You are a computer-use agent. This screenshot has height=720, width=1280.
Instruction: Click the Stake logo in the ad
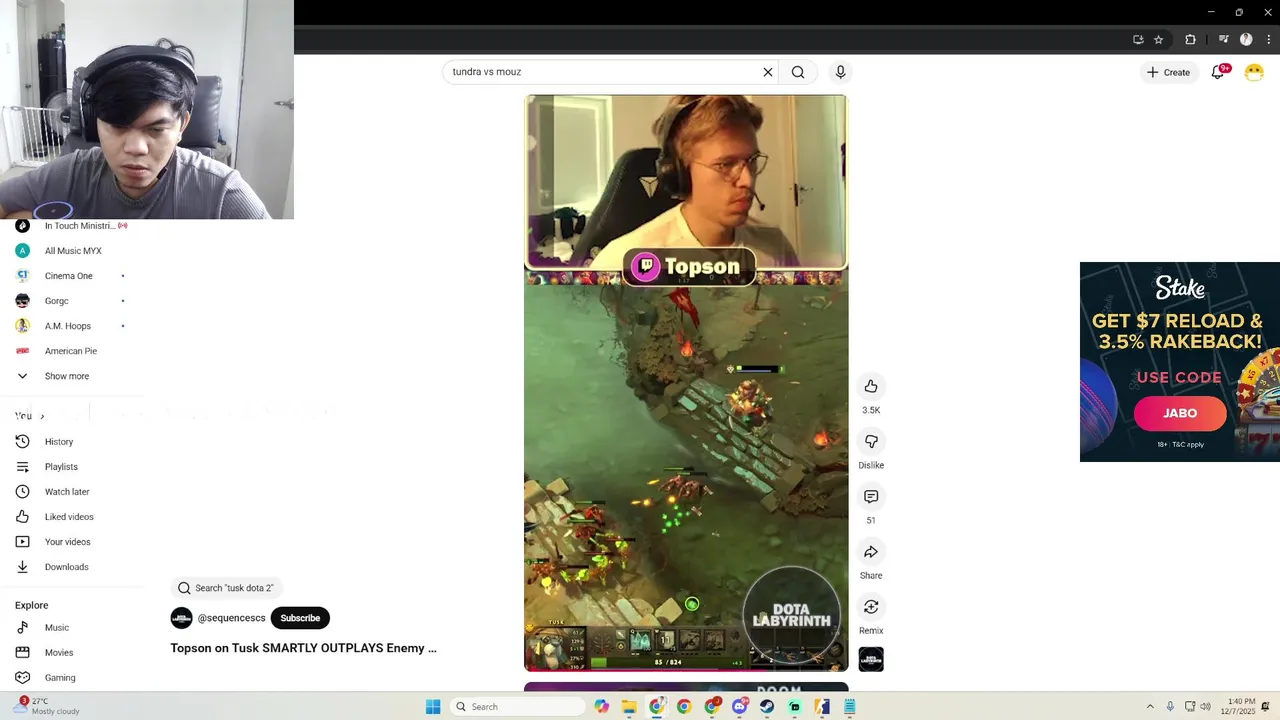[x=1180, y=288]
